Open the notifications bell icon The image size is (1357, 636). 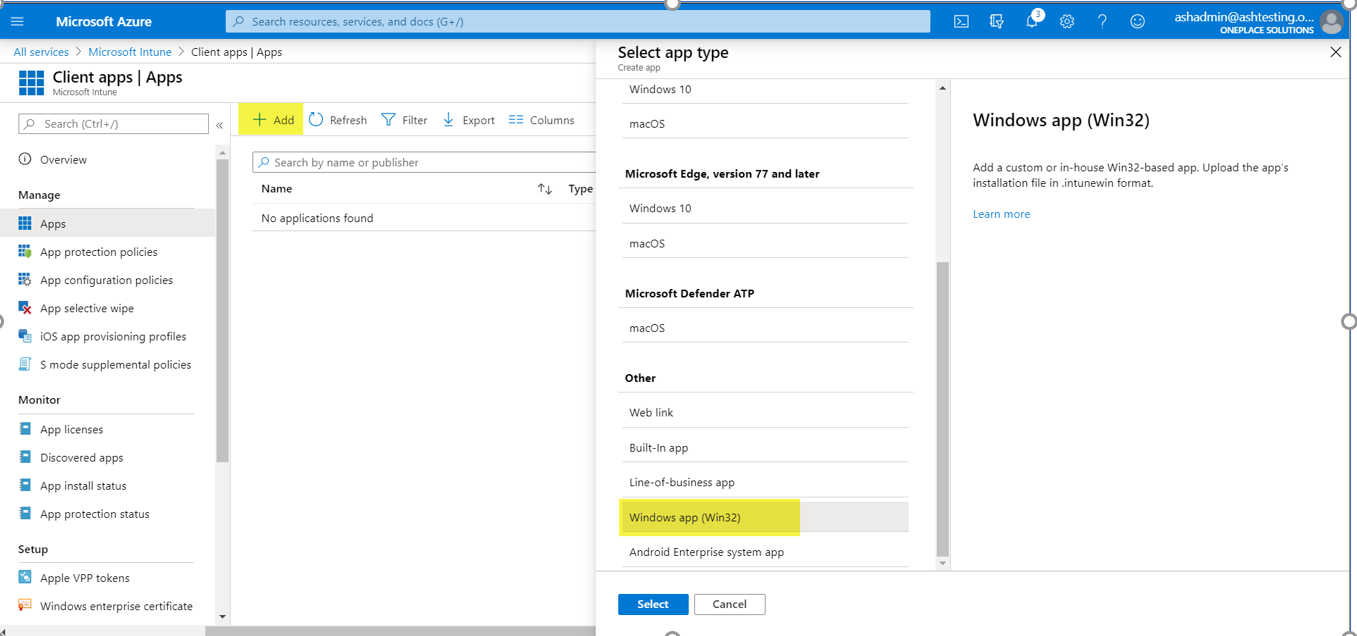tap(1032, 21)
